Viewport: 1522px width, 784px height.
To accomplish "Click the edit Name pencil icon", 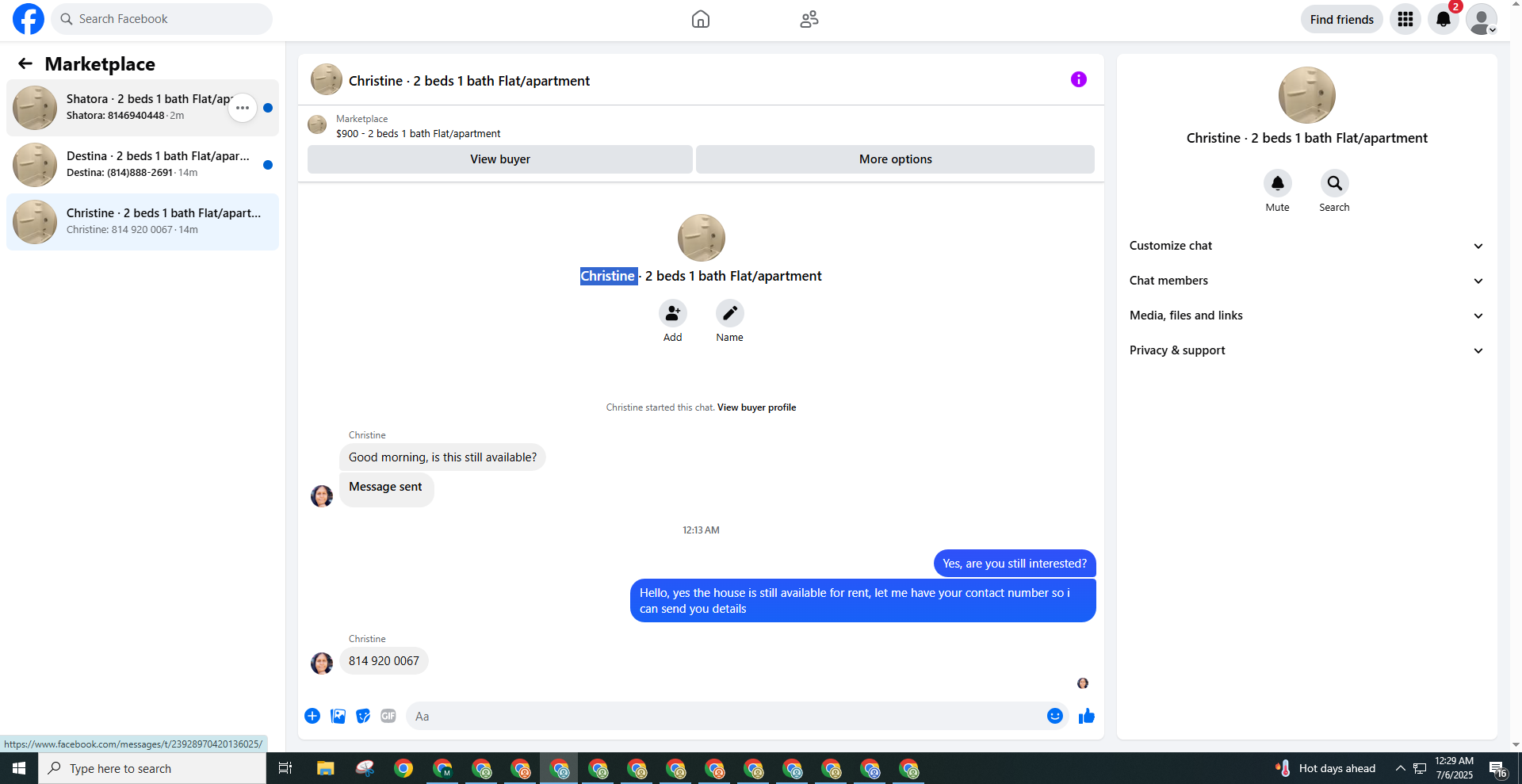I will [730, 314].
